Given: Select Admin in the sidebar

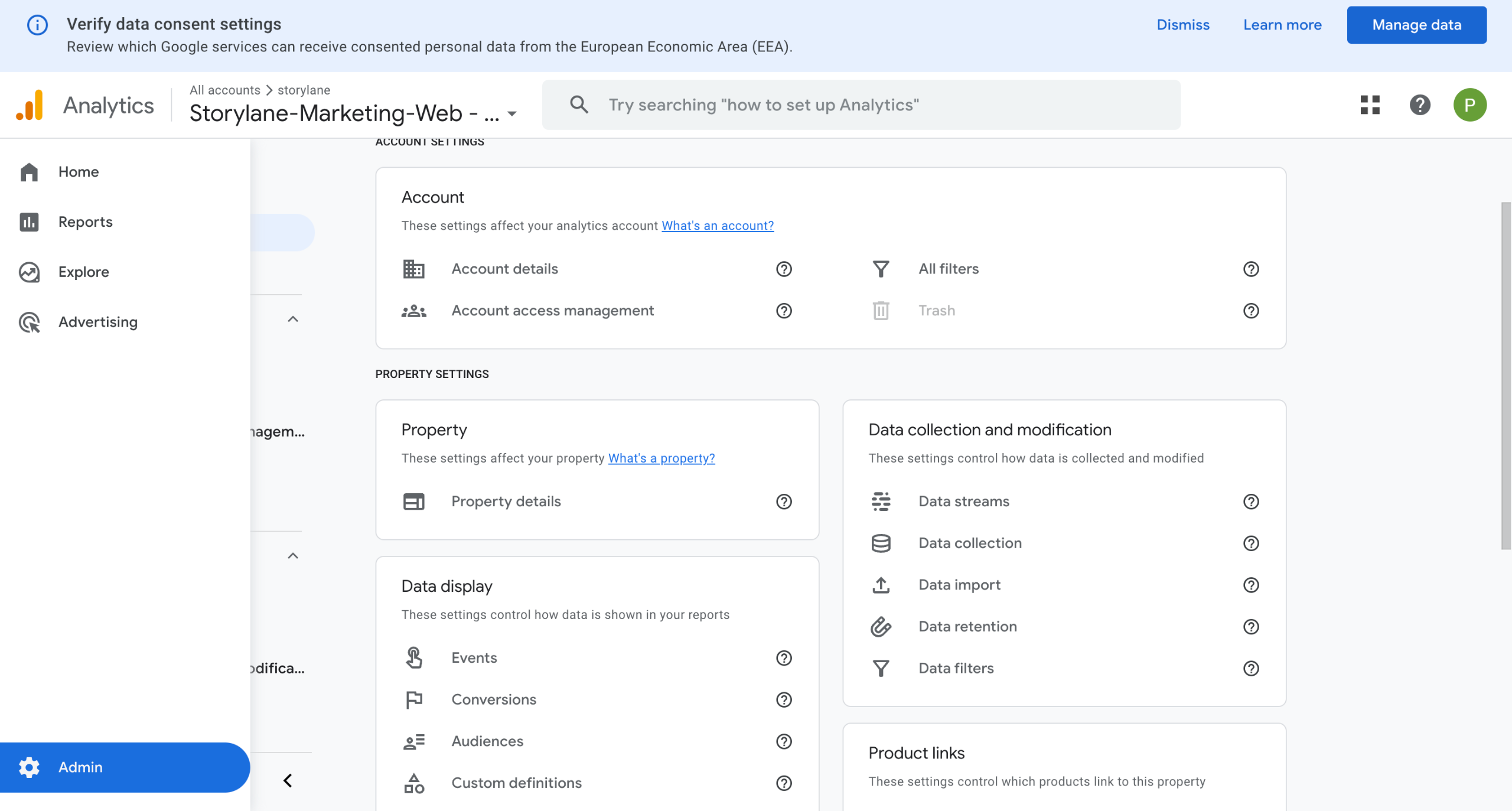Looking at the screenshot, I should (125, 767).
